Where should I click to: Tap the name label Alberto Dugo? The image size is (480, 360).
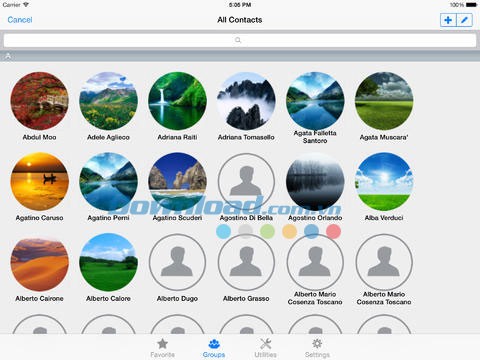tap(177, 298)
